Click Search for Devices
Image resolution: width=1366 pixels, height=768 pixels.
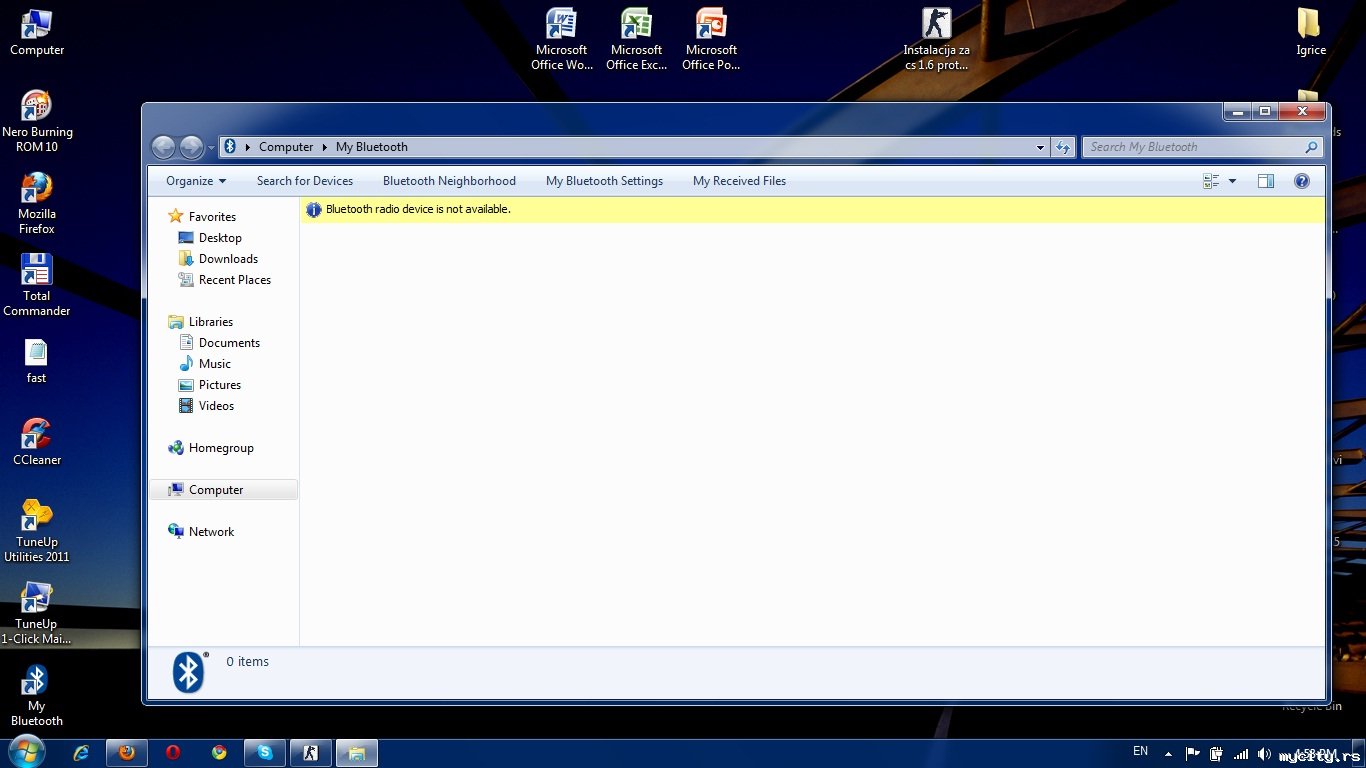click(305, 181)
